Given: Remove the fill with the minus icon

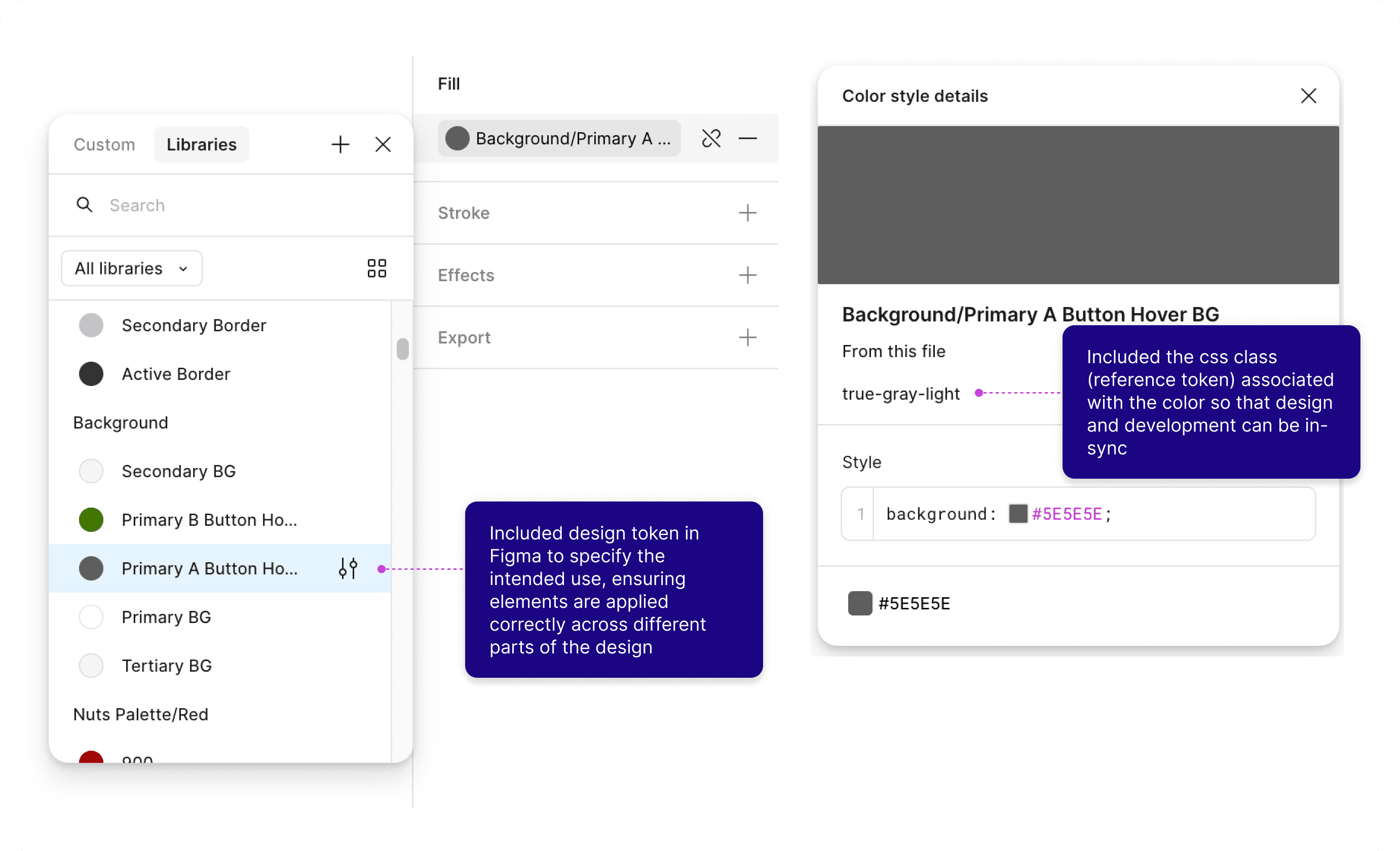Looking at the screenshot, I should [747, 138].
